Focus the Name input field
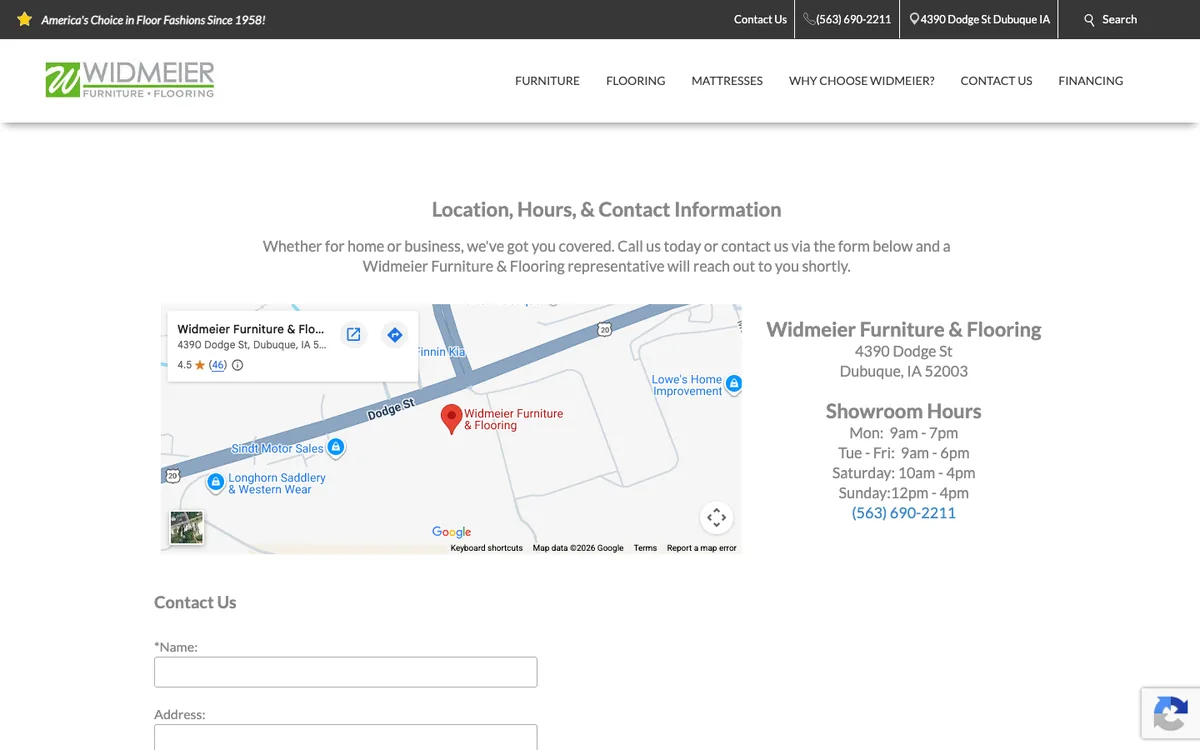 point(346,672)
